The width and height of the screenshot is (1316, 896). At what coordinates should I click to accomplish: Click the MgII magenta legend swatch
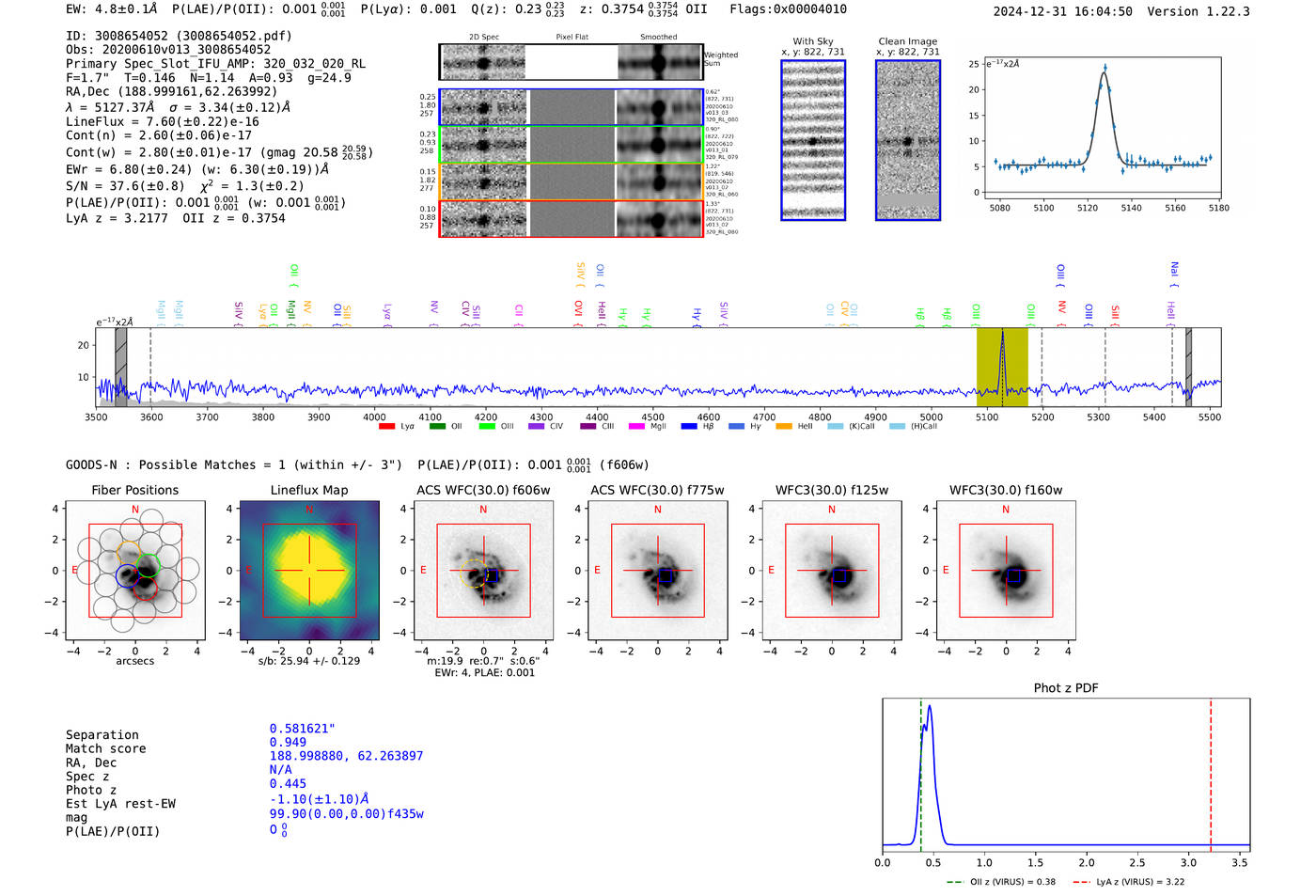(636, 427)
